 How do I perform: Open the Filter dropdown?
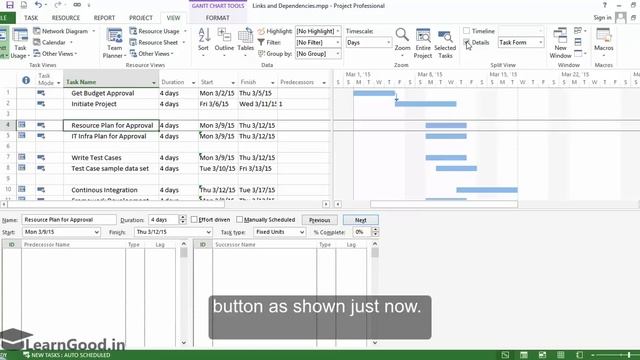coord(338,42)
